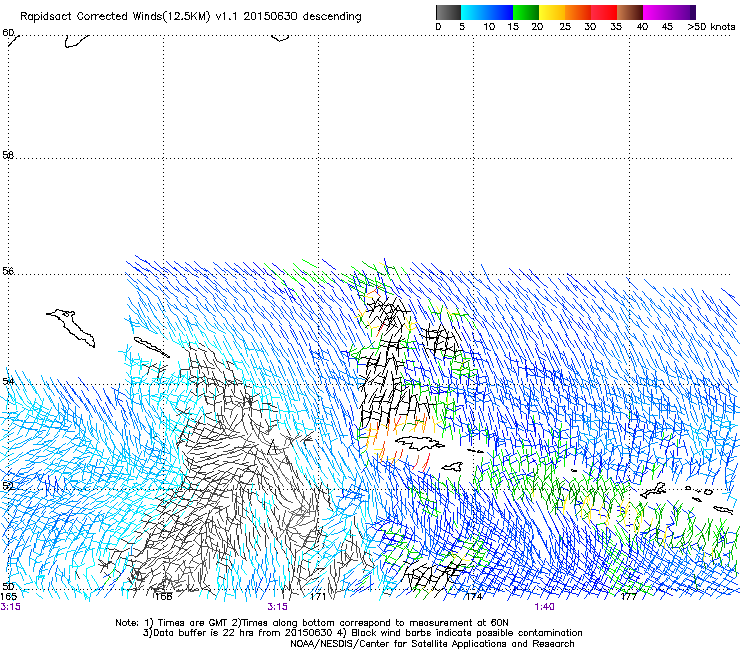The image size is (740, 650).
Task: Click the latitude label "52"
Action: point(8,486)
